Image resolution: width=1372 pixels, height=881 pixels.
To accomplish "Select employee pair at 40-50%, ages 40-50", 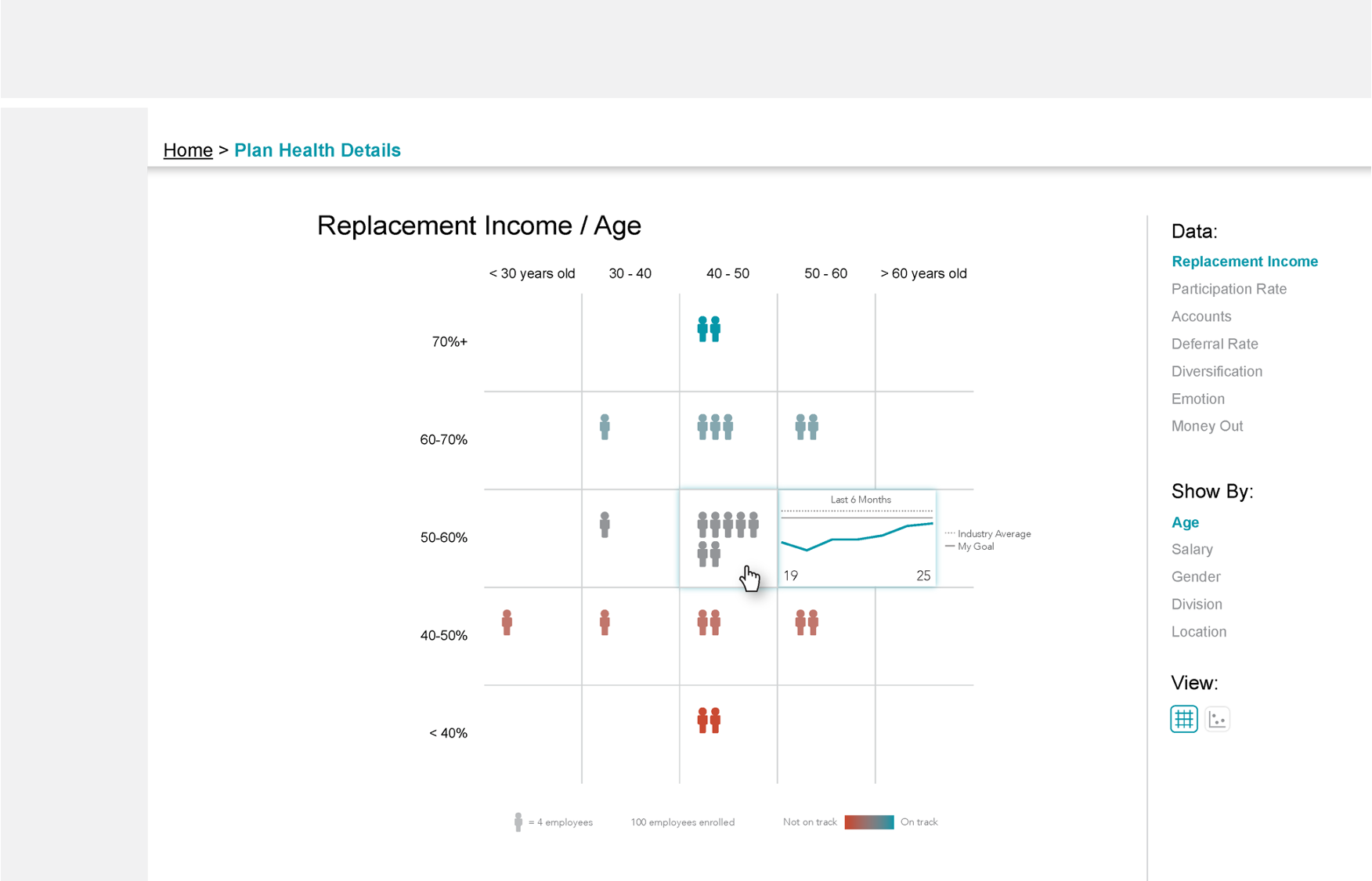I will tap(709, 623).
